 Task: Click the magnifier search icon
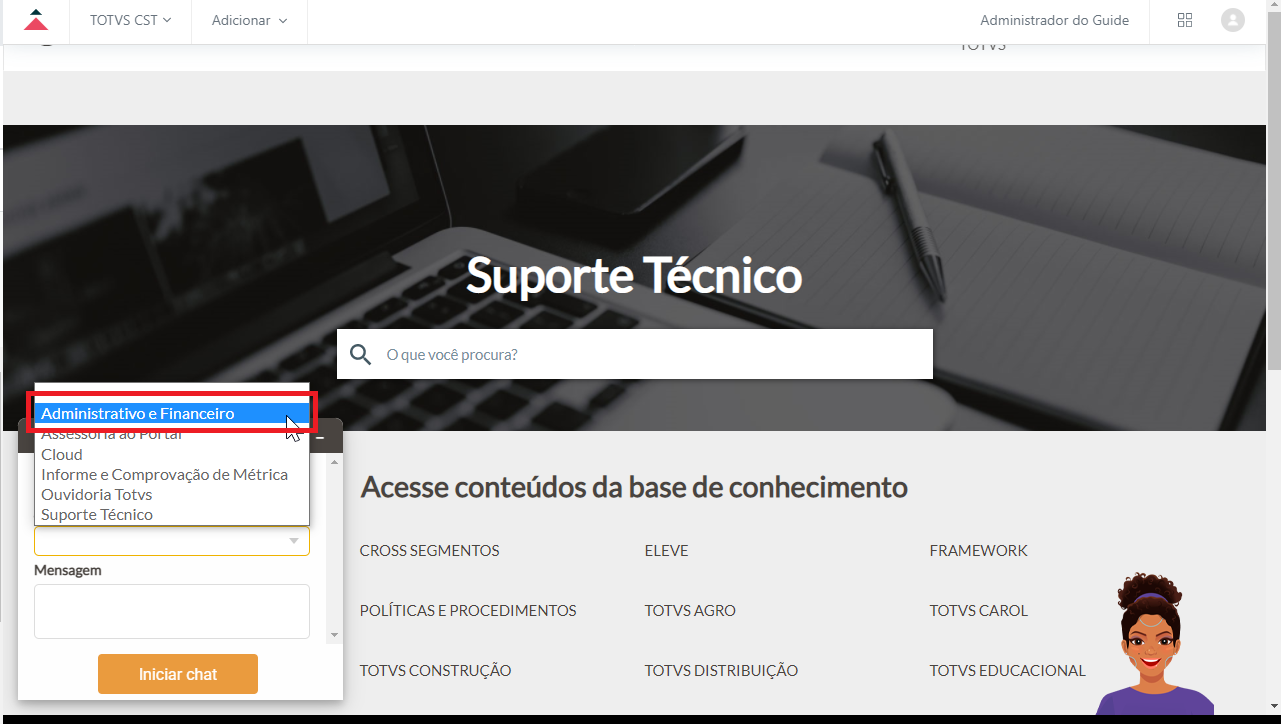361,355
